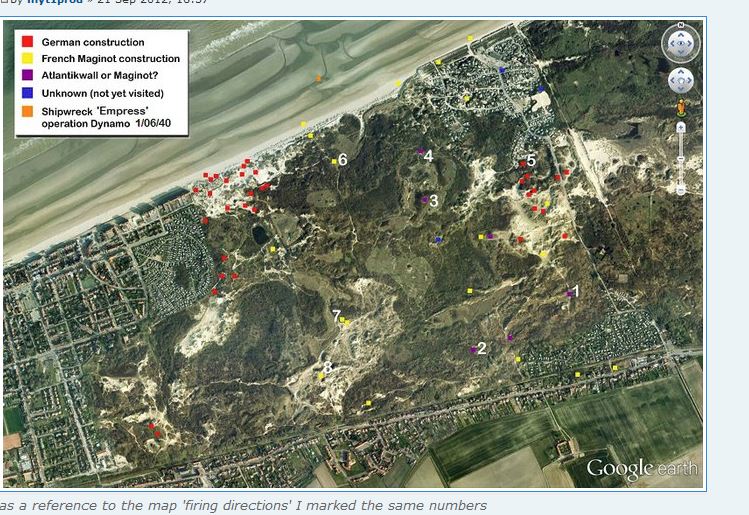Pick up the orange Street View pegman

point(681,107)
